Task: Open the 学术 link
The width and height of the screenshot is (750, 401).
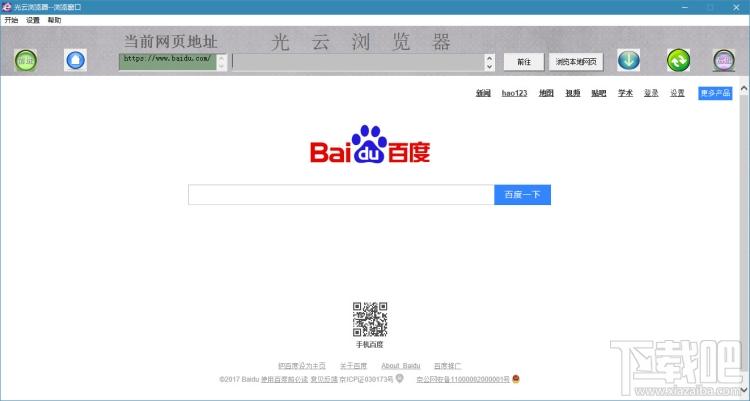Action: click(x=625, y=93)
